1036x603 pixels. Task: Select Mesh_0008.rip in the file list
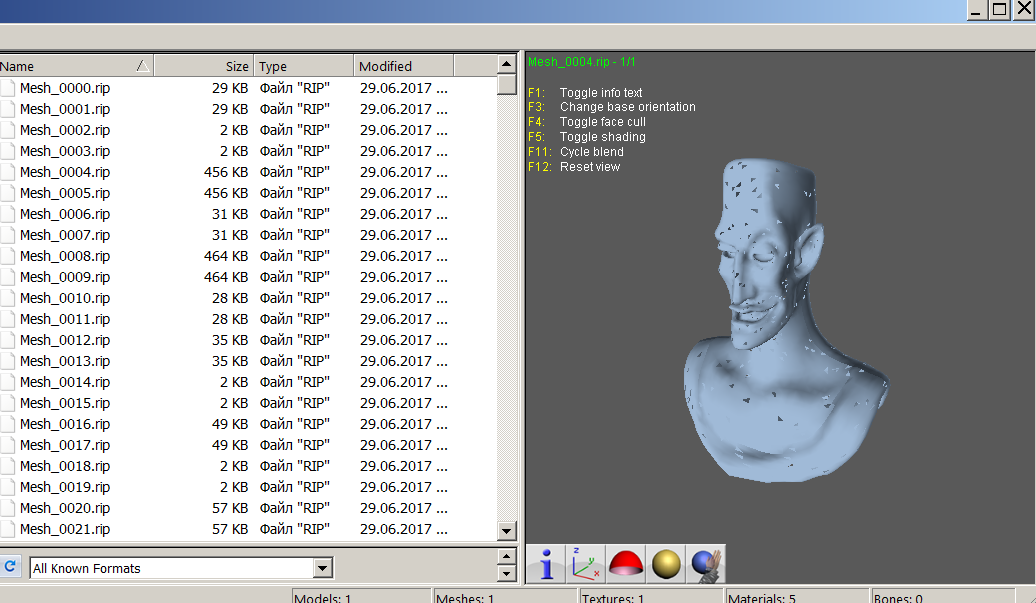[65, 256]
